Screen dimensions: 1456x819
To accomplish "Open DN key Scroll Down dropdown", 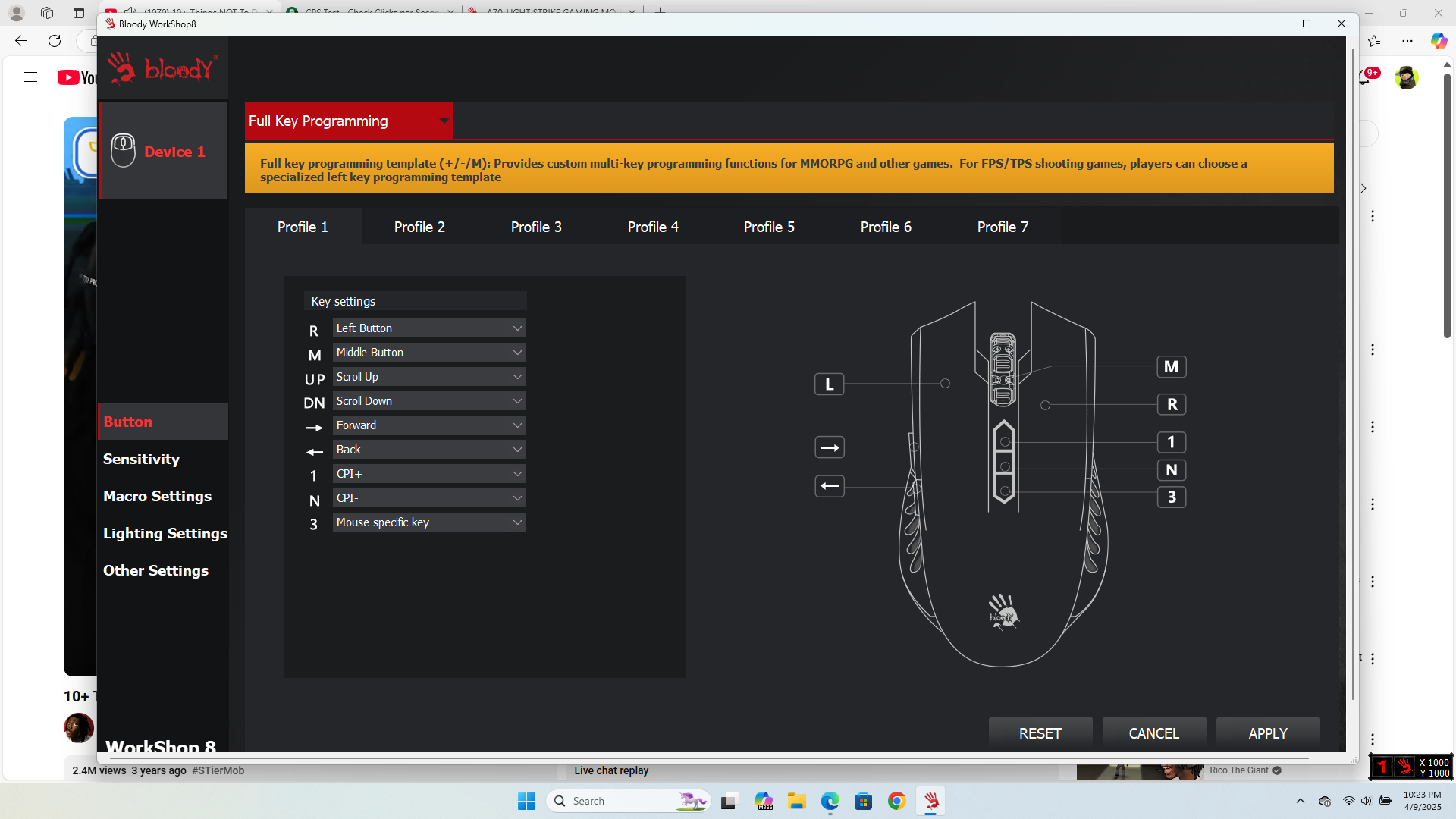I will pos(429,401).
